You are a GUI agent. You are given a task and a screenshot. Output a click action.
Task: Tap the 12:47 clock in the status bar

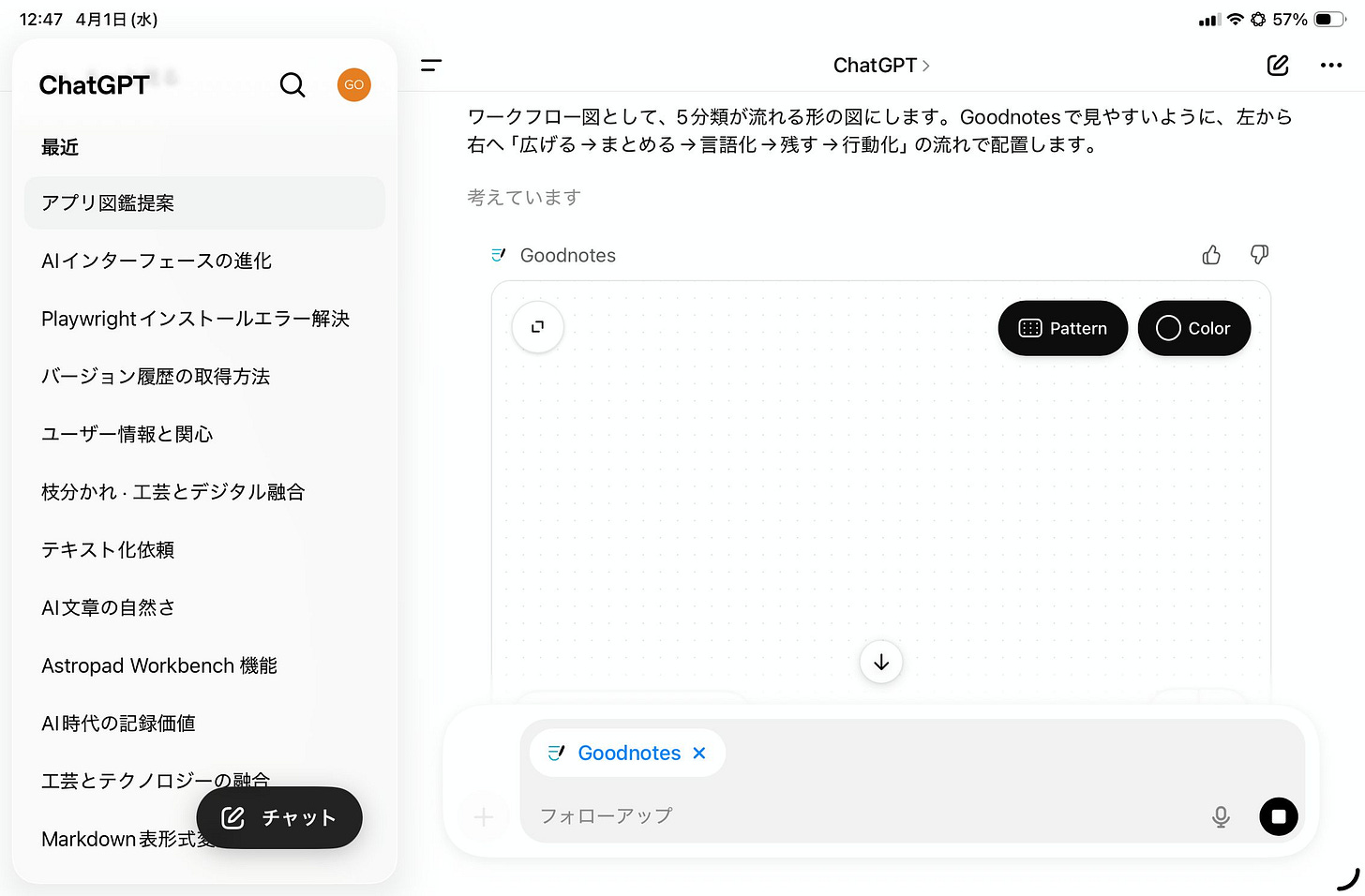(x=41, y=19)
